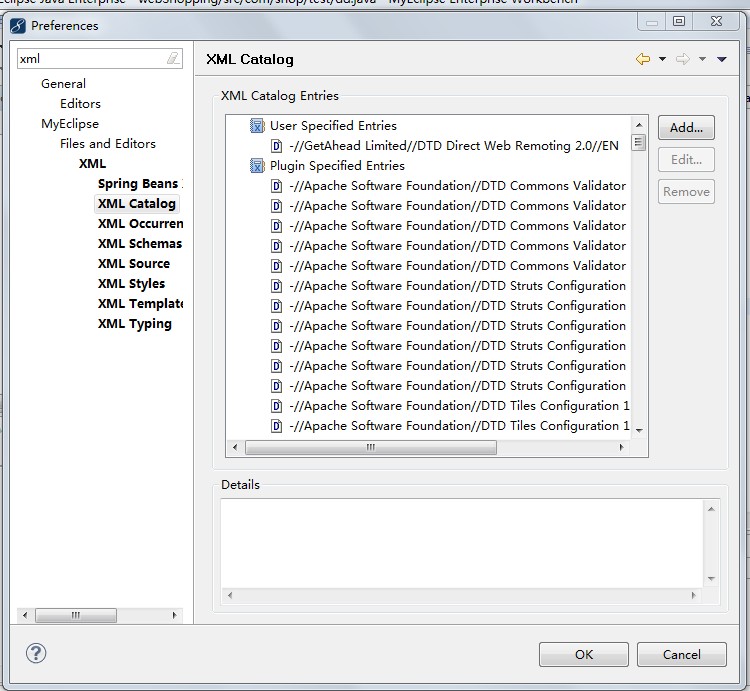The image size is (750, 691).
Task: Select the first Commons Validator entry
Action: (x=457, y=186)
